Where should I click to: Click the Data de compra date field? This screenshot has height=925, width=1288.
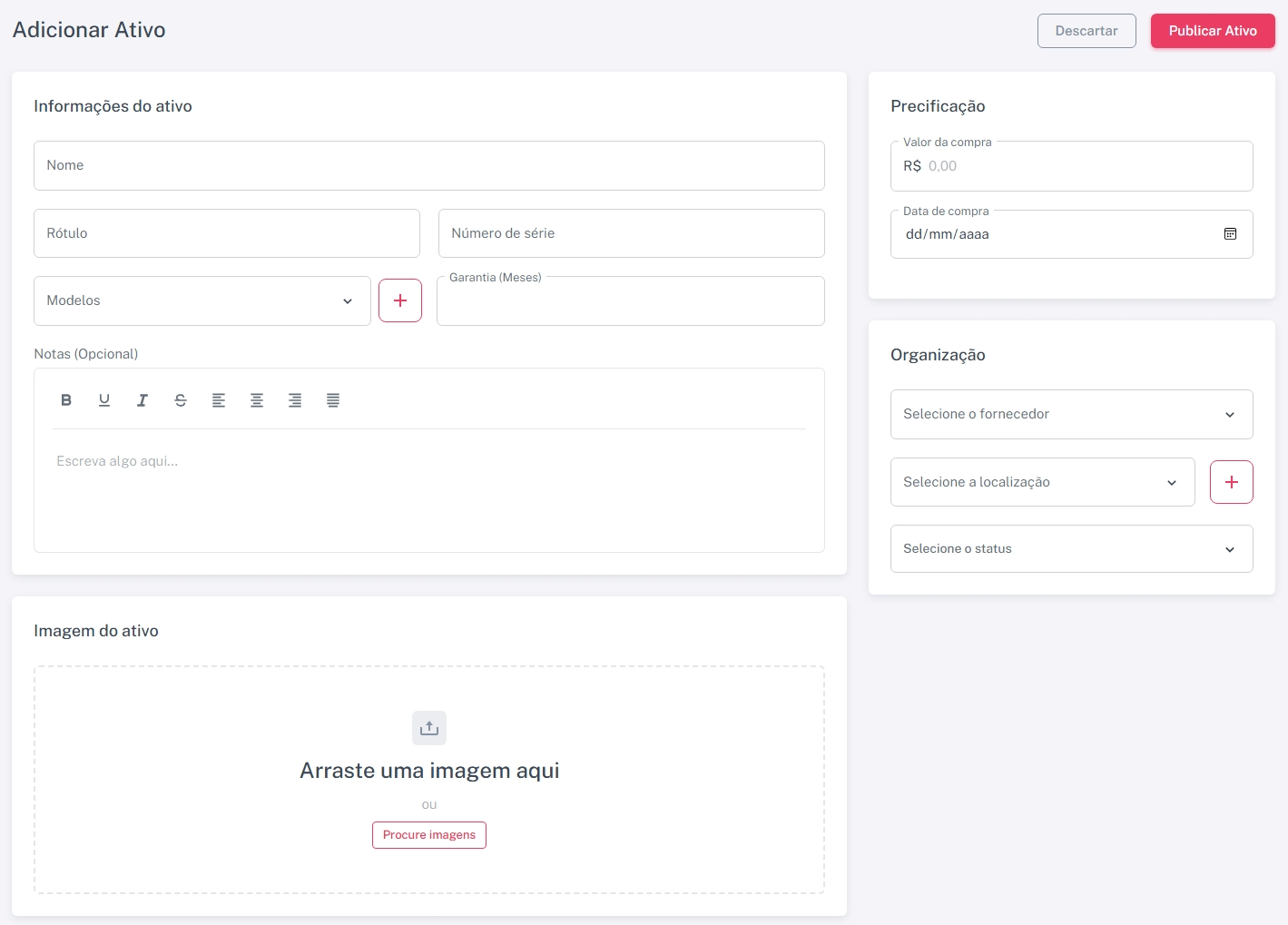[1072, 234]
